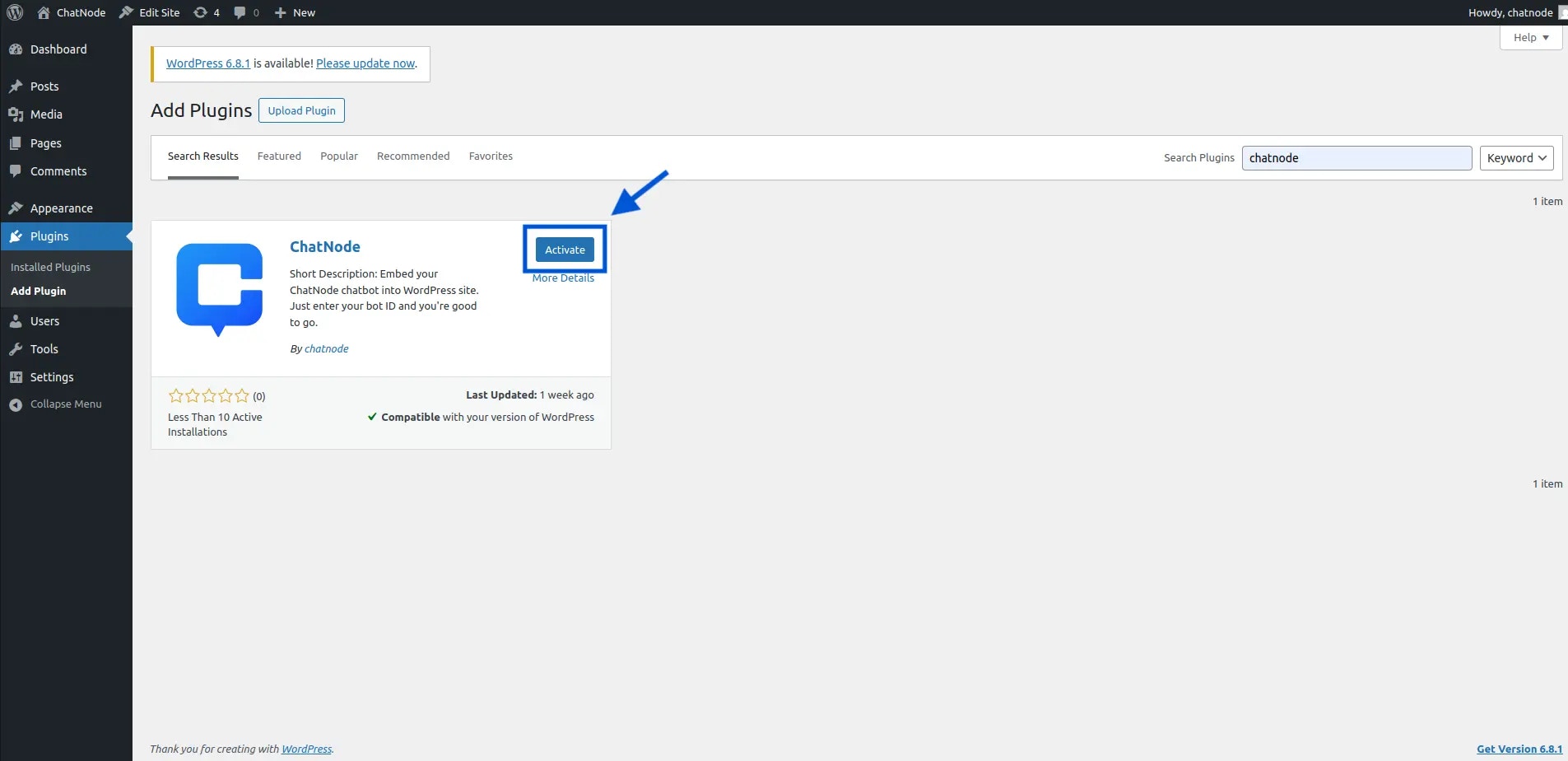Click the Comments speech bubble sidebar icon
1568x761 pixels.
(x=16, y=171)
